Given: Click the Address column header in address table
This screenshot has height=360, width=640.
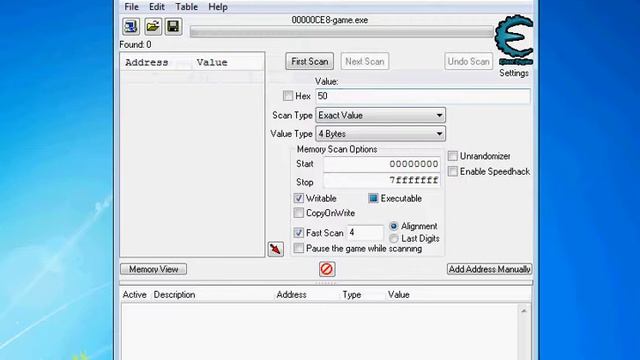Looking at the screenshot, I should [x=291, y=295].
